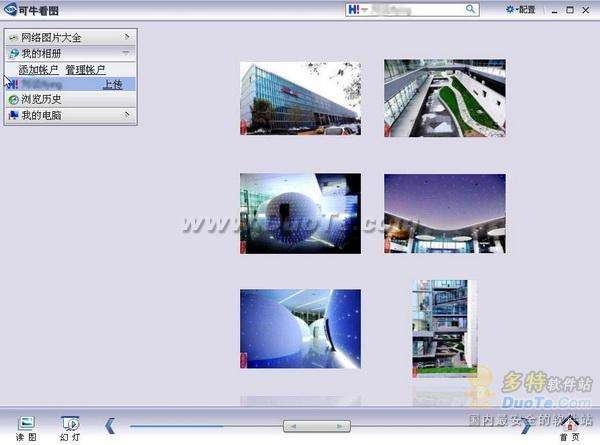Open 浏览历史 menu item
This screenshot has width=600, height=445.
[41, 99]
